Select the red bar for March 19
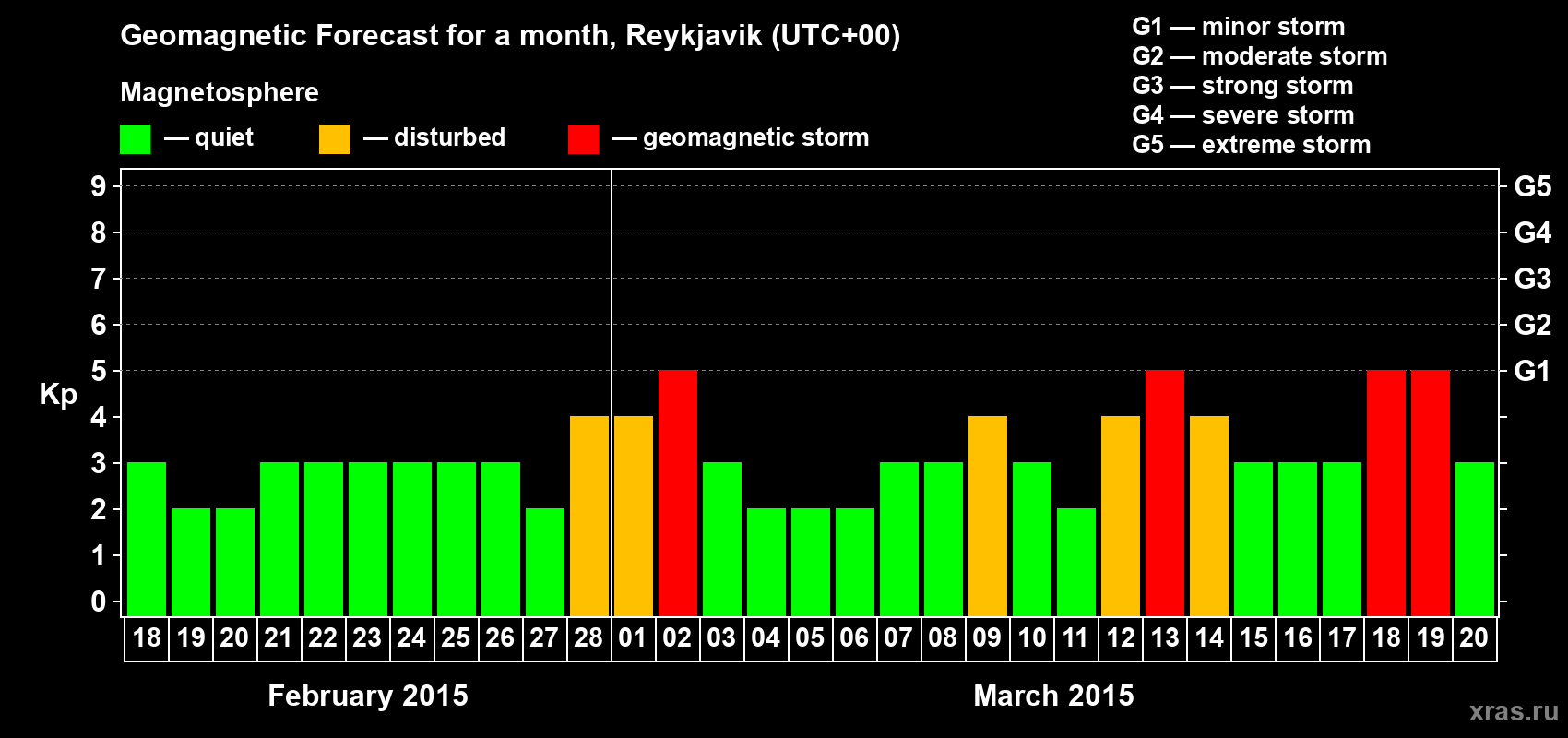Screen dimensions: 1568x738 pos(1431,493)
